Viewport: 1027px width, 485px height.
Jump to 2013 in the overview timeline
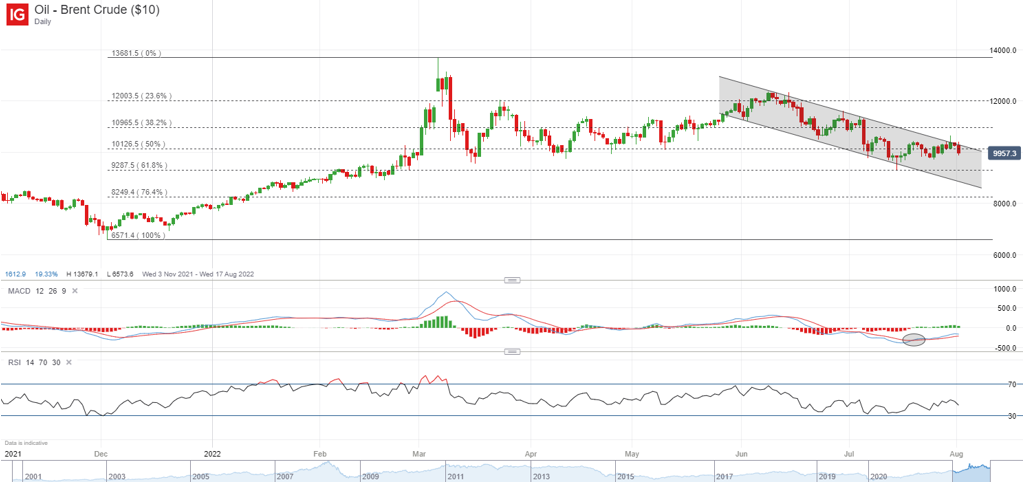(x=540, y=475)
